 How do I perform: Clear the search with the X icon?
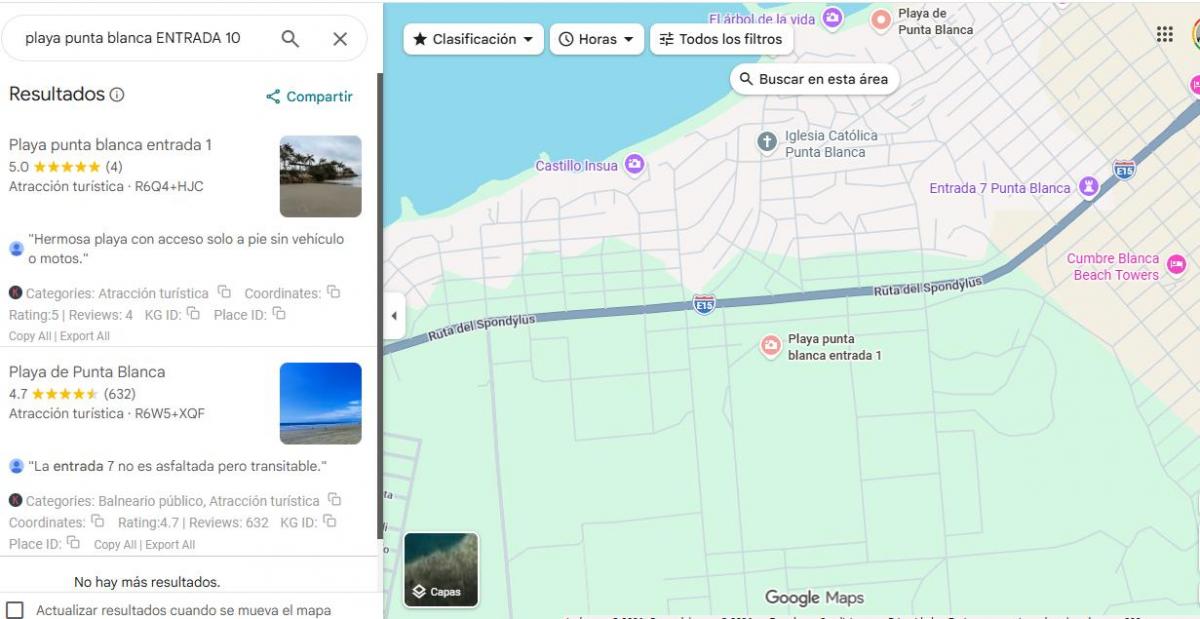340,39
